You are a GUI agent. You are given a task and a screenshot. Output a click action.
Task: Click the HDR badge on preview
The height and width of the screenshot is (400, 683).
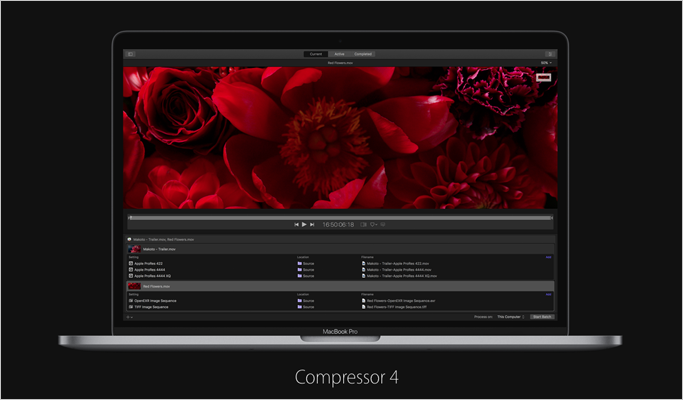pos(543,77)
